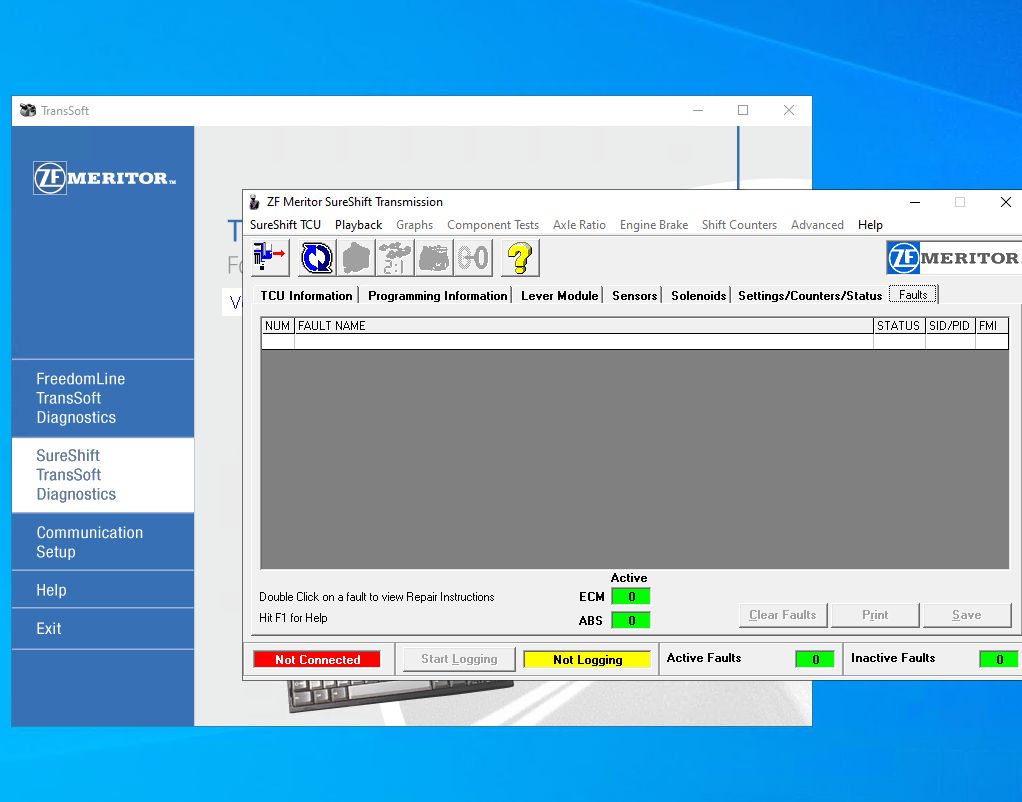Click the Start Logging button
1022x802 pixels.
[x=457, y=658]
